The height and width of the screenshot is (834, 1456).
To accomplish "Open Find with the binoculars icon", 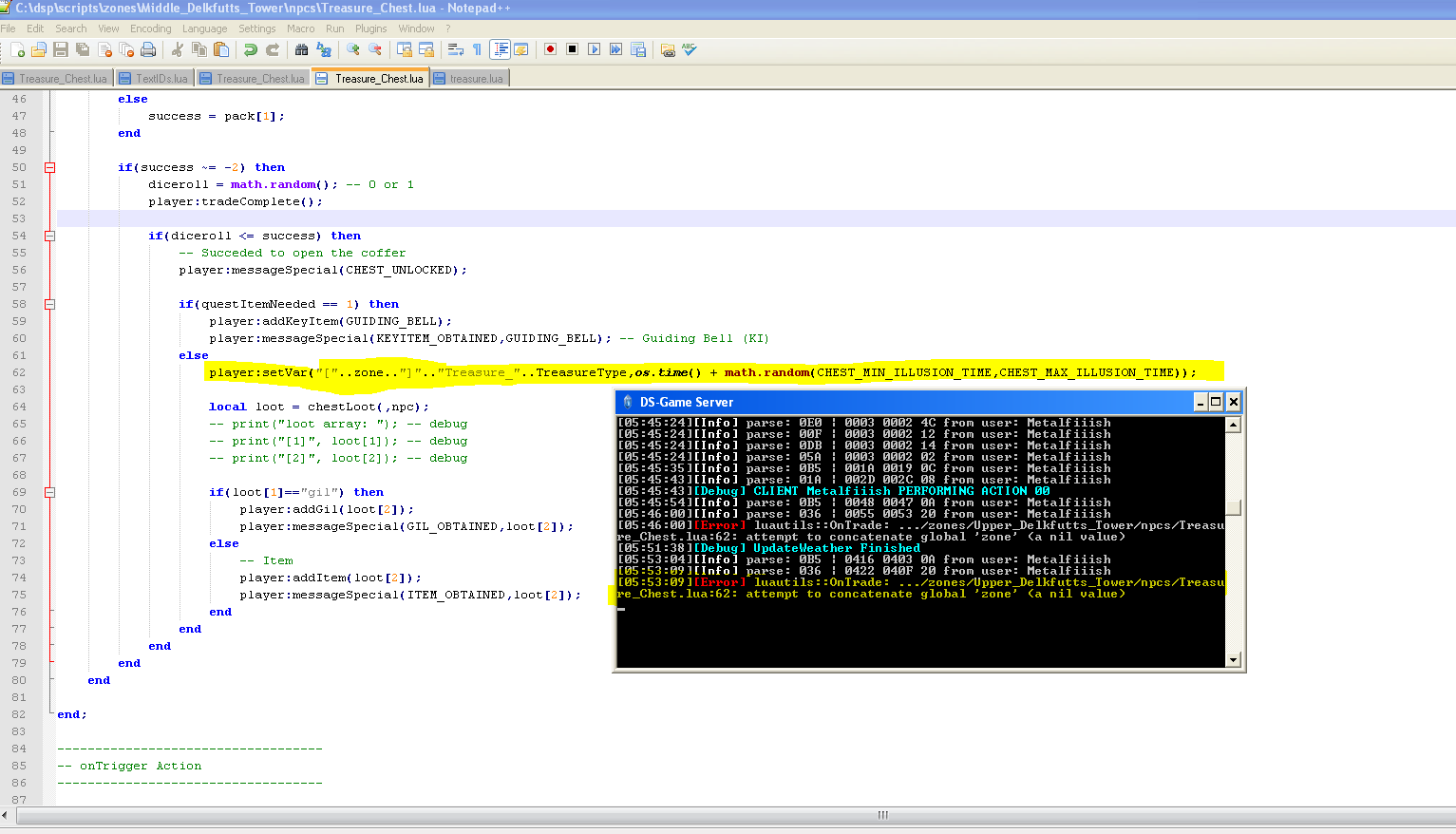I will [x=302, y=49].
